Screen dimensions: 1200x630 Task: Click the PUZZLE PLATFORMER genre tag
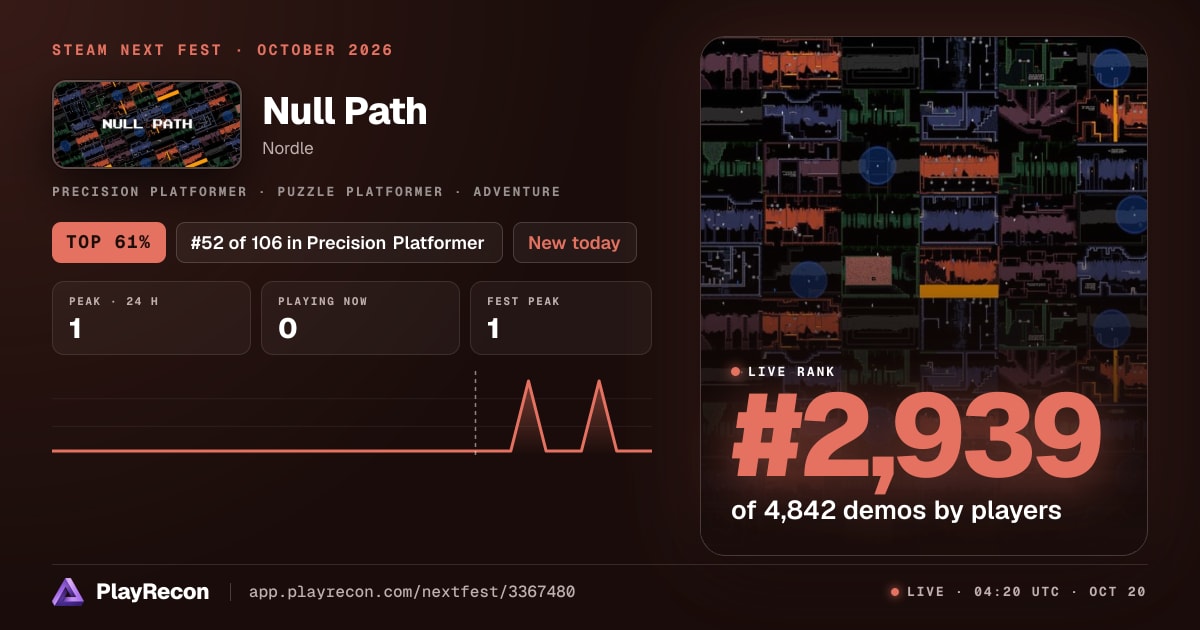click(x=360, y=192)
